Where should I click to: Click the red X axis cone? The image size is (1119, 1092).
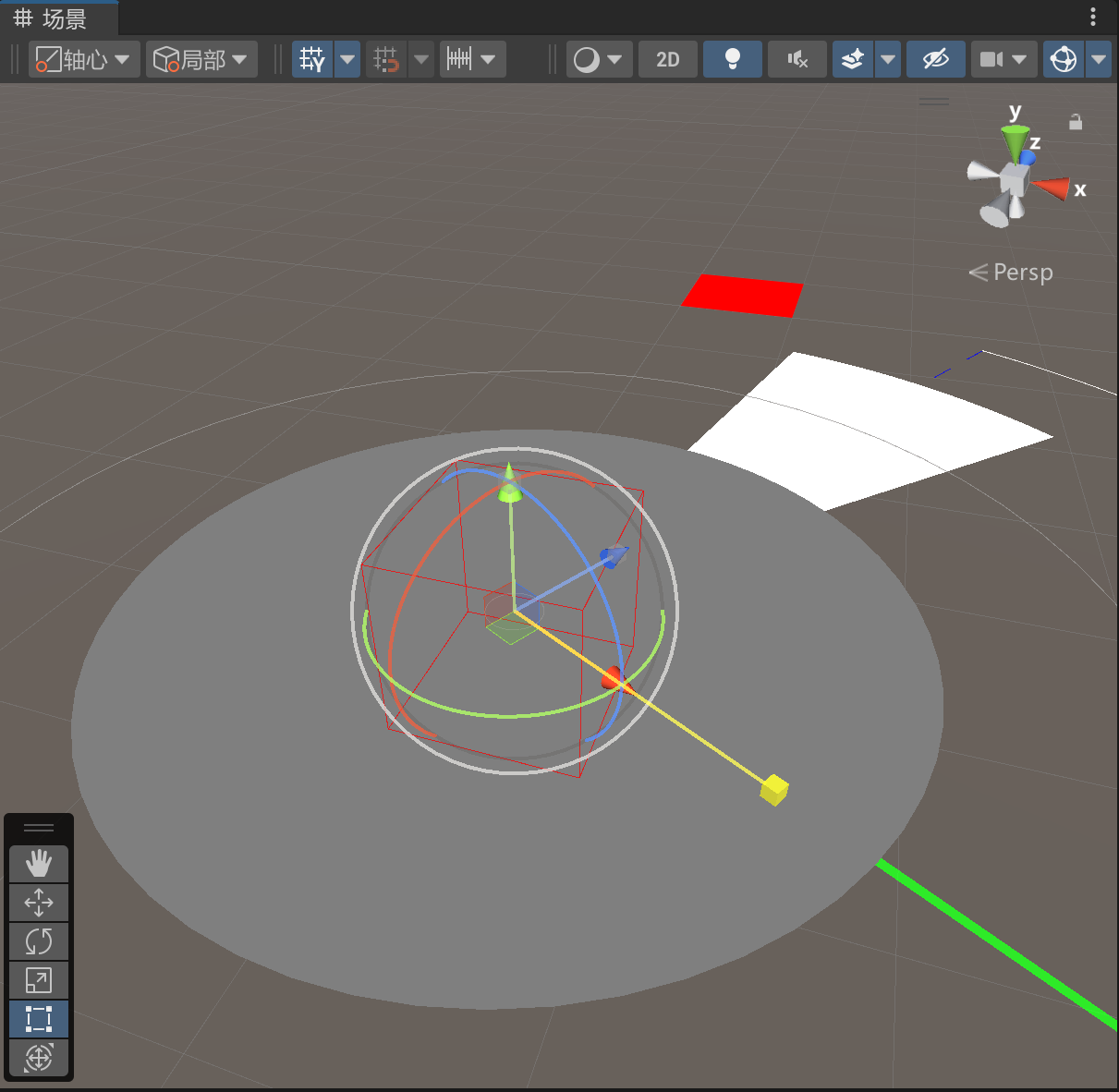click(x=1052, y=188)
